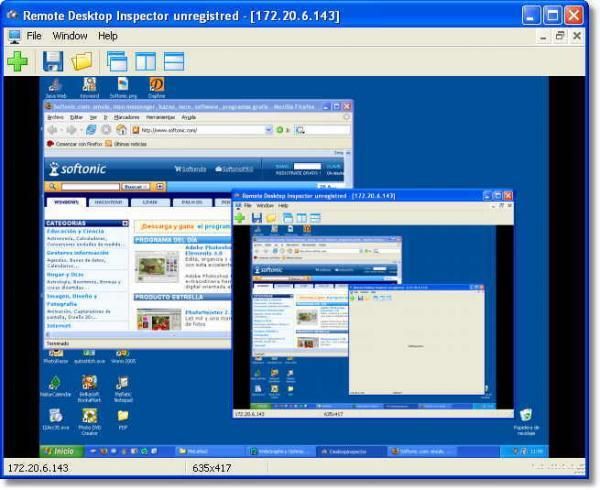Select the MACINTOSH tab on softonic page
The height and width of the screenshot is (490, 600).
pos(108,202)
